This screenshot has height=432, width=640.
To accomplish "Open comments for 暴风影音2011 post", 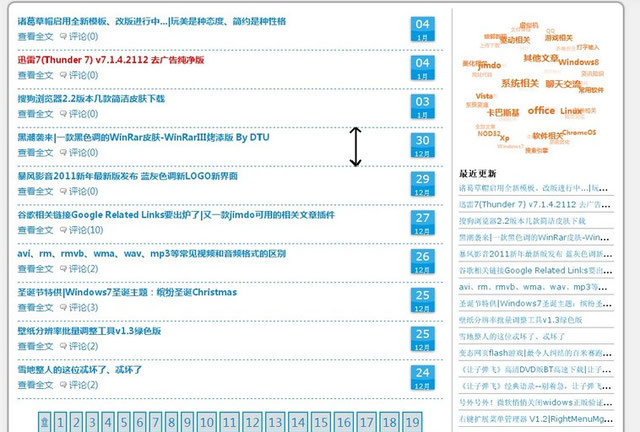I will pos(79,192).
